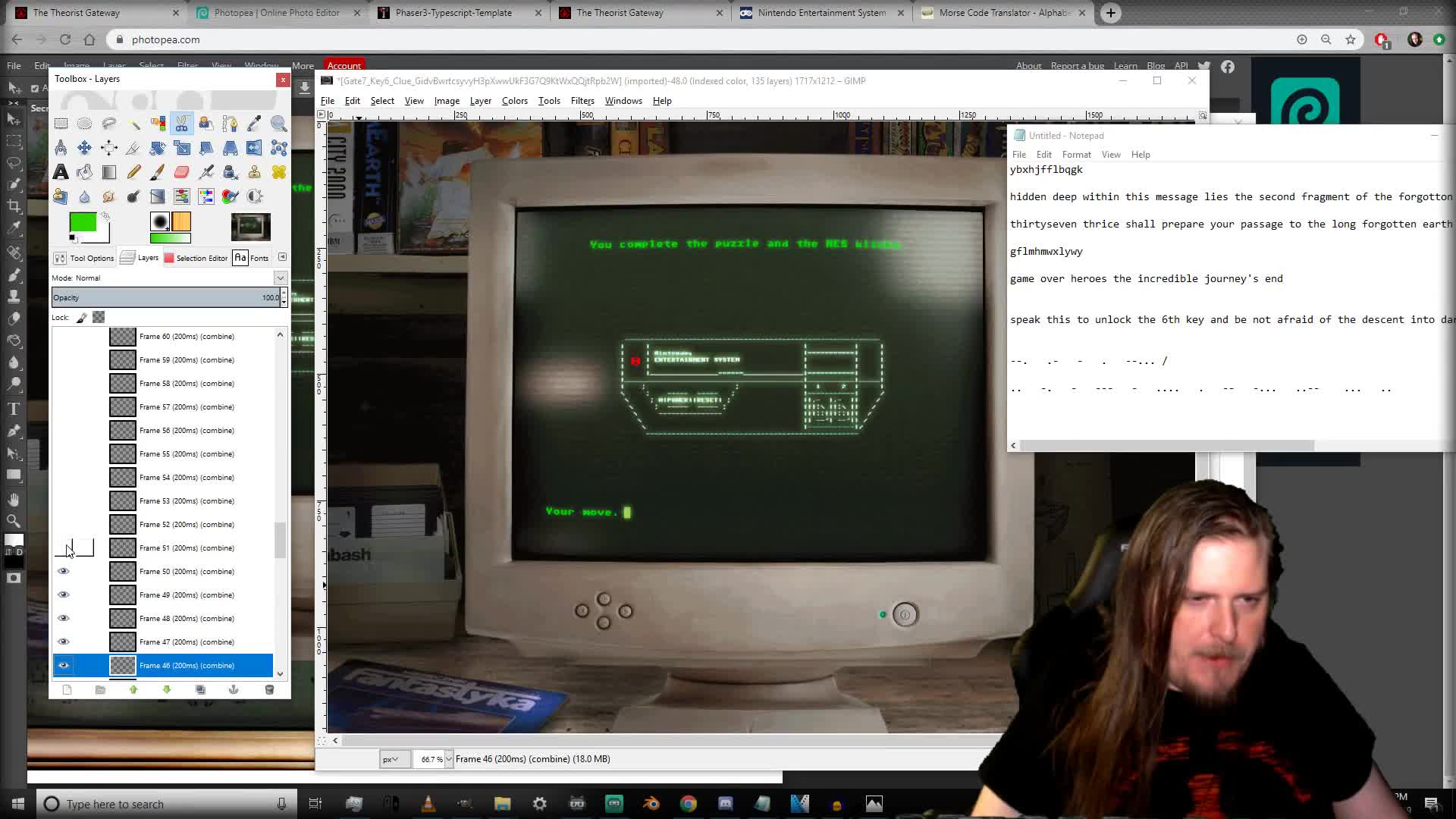Select the Eraser tool
The height and width of the screenshot is (819, 1456).
182,173
